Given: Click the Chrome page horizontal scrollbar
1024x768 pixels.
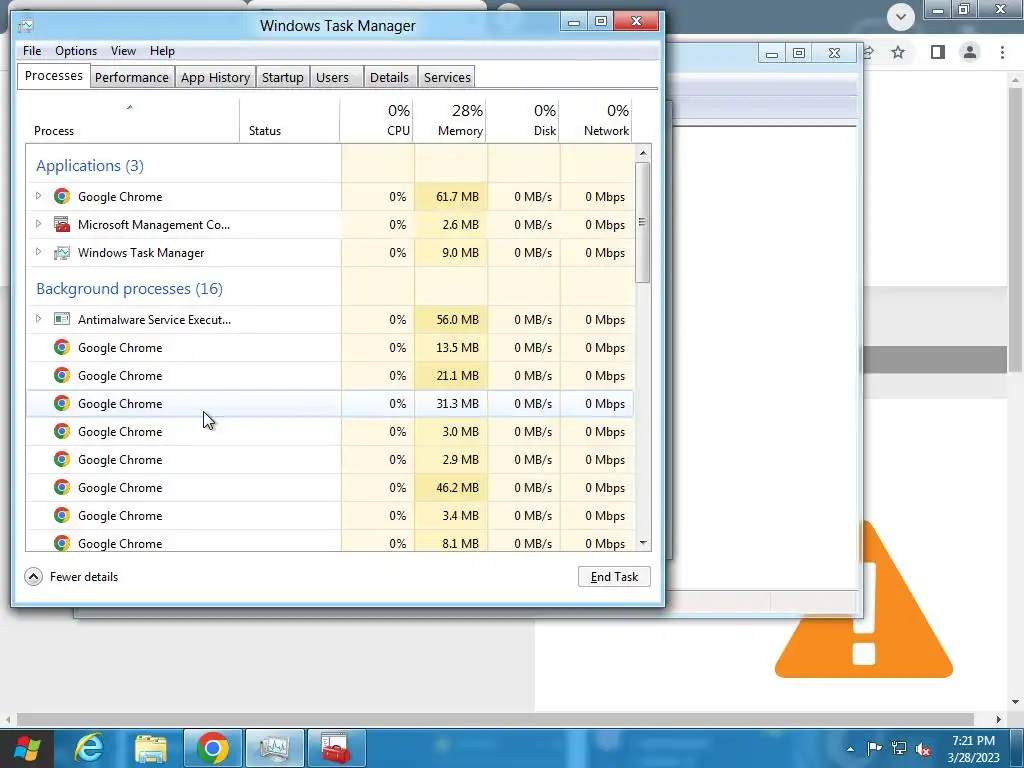Looking at the screenshot, I should (x=495, y=719).
